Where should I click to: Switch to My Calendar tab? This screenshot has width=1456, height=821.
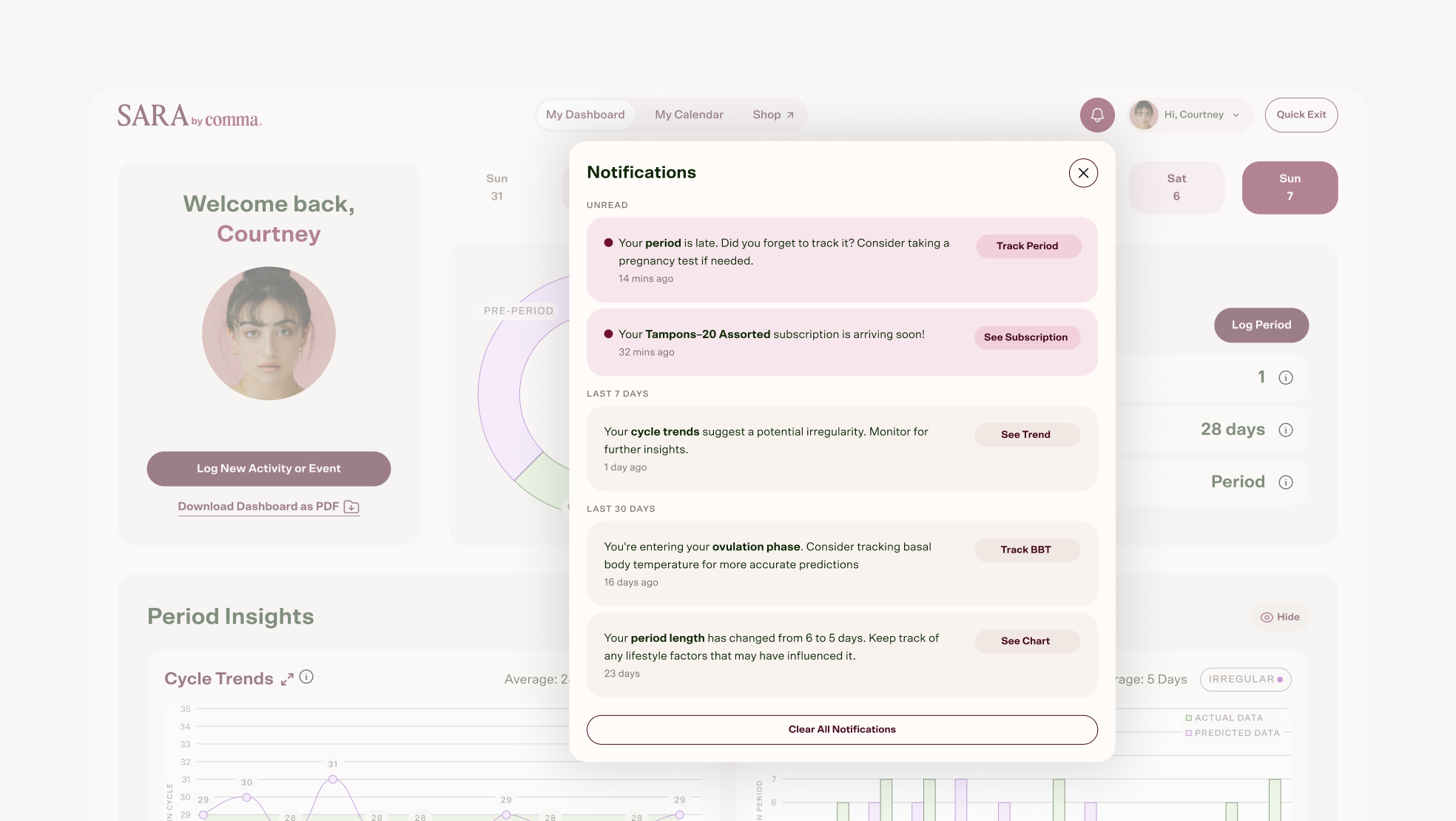coord(689,115)
